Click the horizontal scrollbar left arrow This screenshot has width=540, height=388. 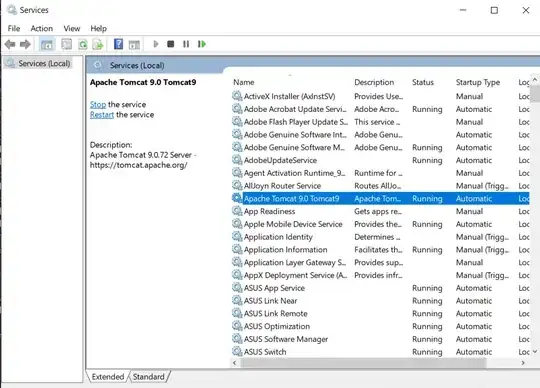pyautogui.click(x=235, y=363)
